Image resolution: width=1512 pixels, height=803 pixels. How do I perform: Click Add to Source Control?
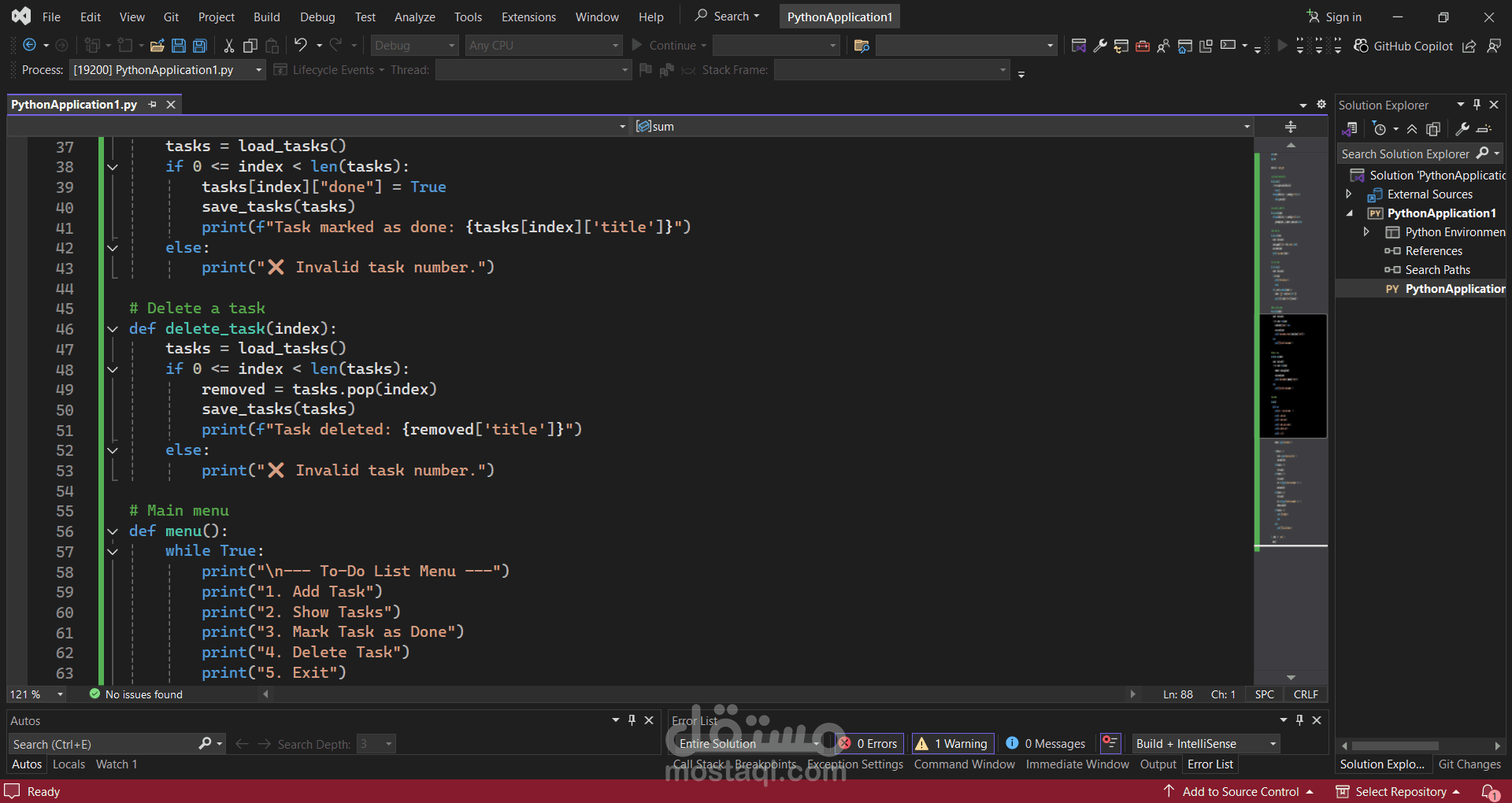pyautogui.click(x=1240, y=791)
